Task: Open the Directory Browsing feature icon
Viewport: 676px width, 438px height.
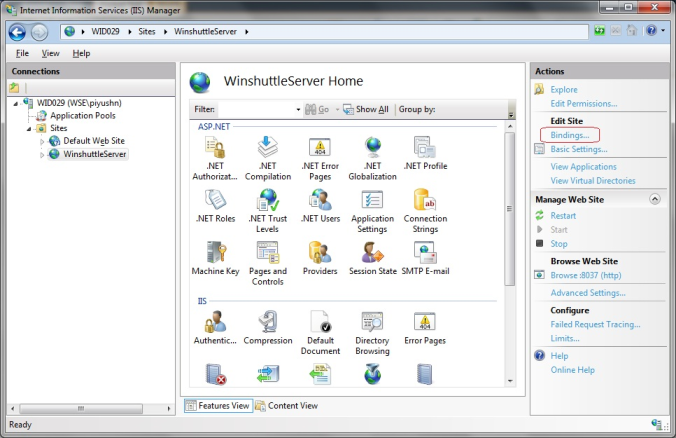Action: tap(372, 332)
